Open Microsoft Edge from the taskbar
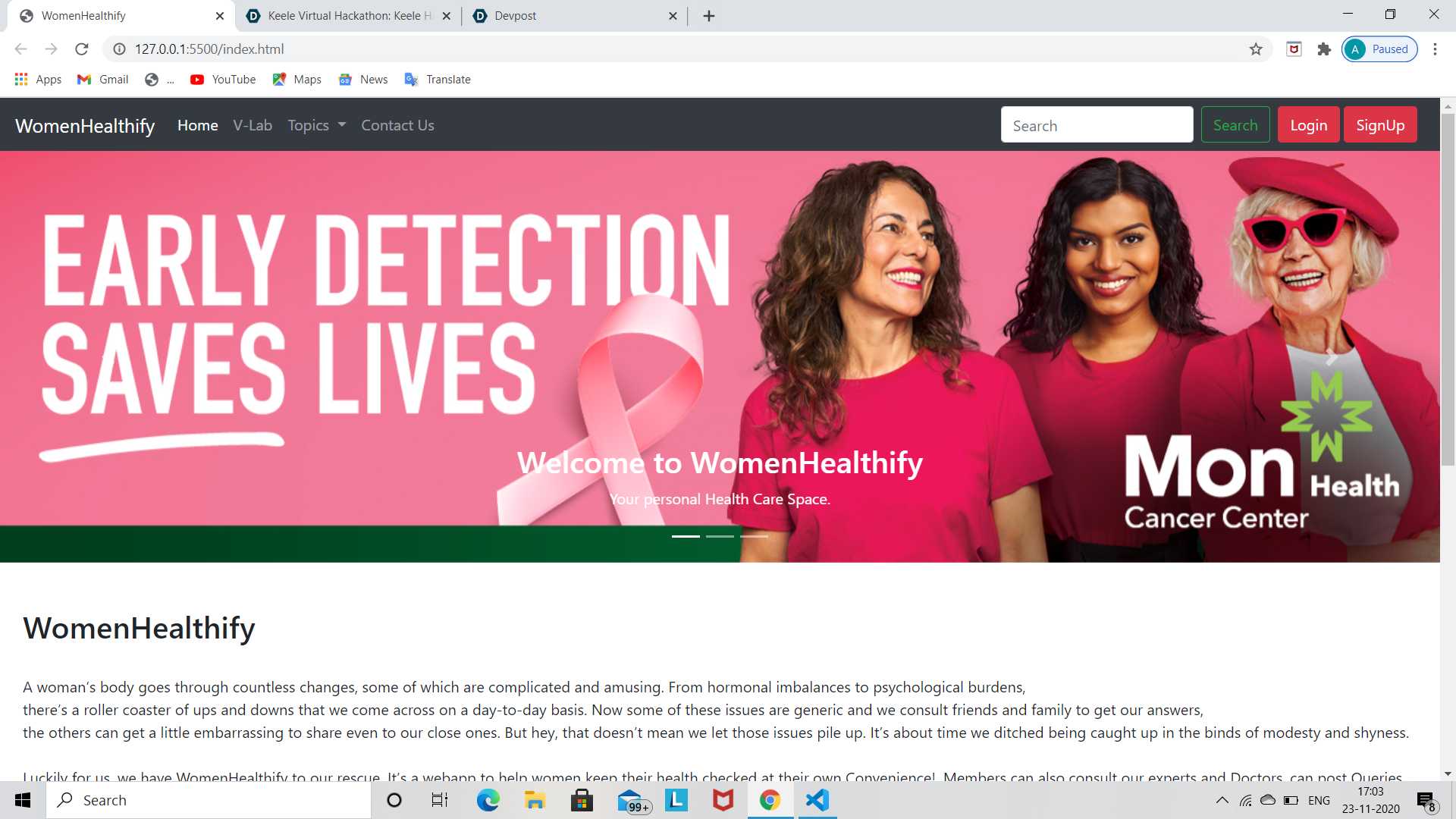 488,800
